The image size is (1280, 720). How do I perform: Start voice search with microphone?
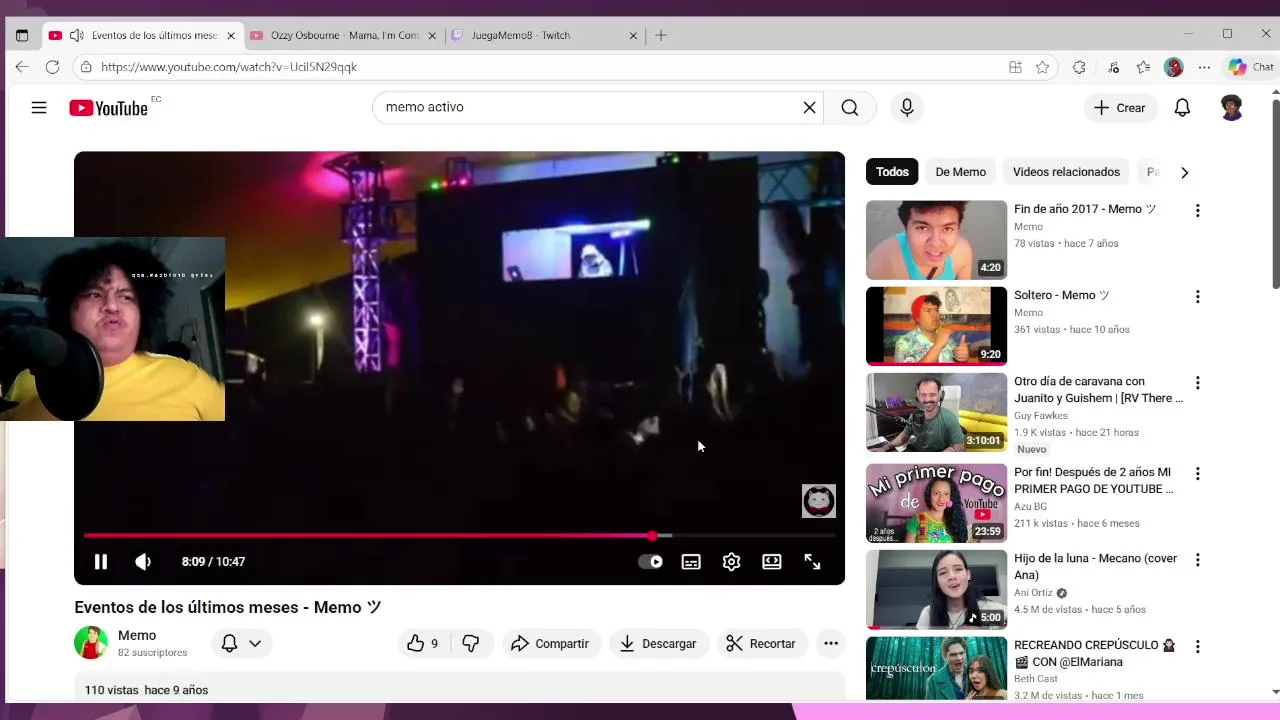907,107
